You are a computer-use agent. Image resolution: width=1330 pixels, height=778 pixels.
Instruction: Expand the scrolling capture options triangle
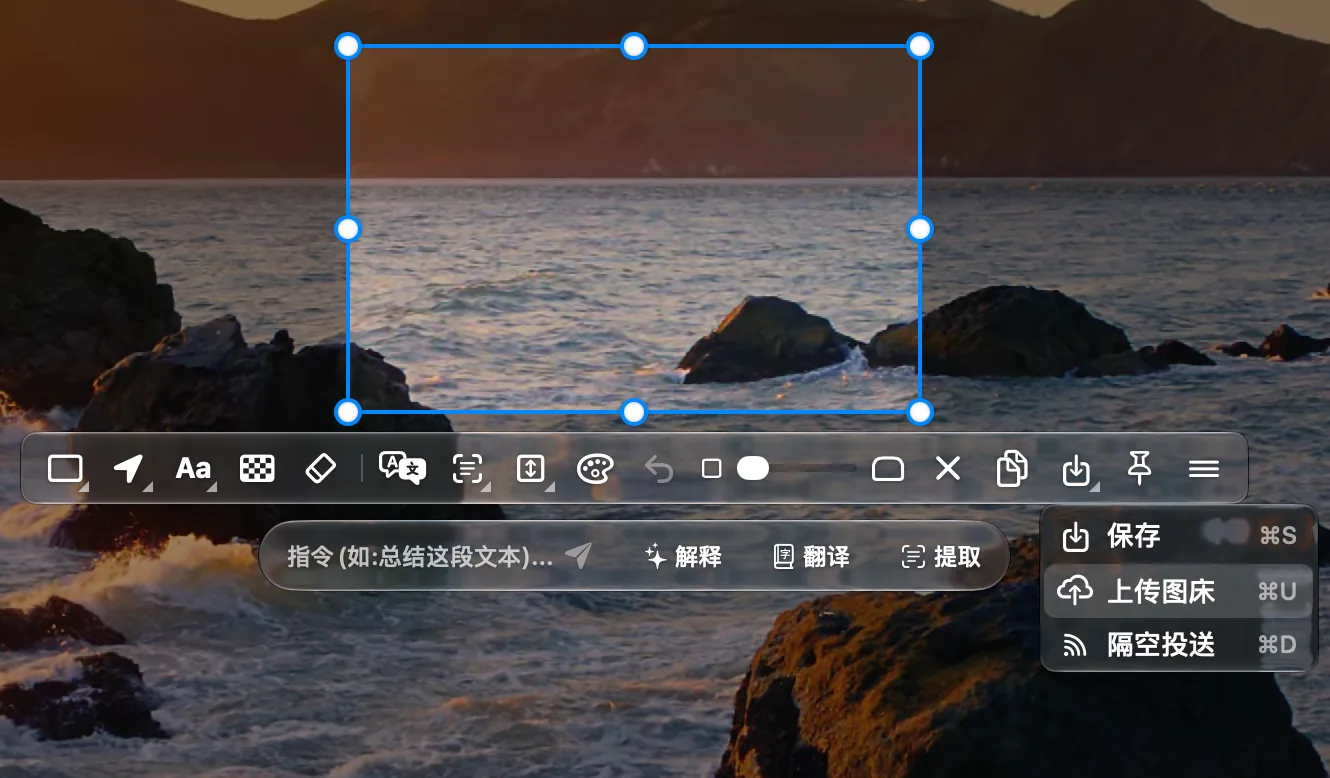point(550,487)
